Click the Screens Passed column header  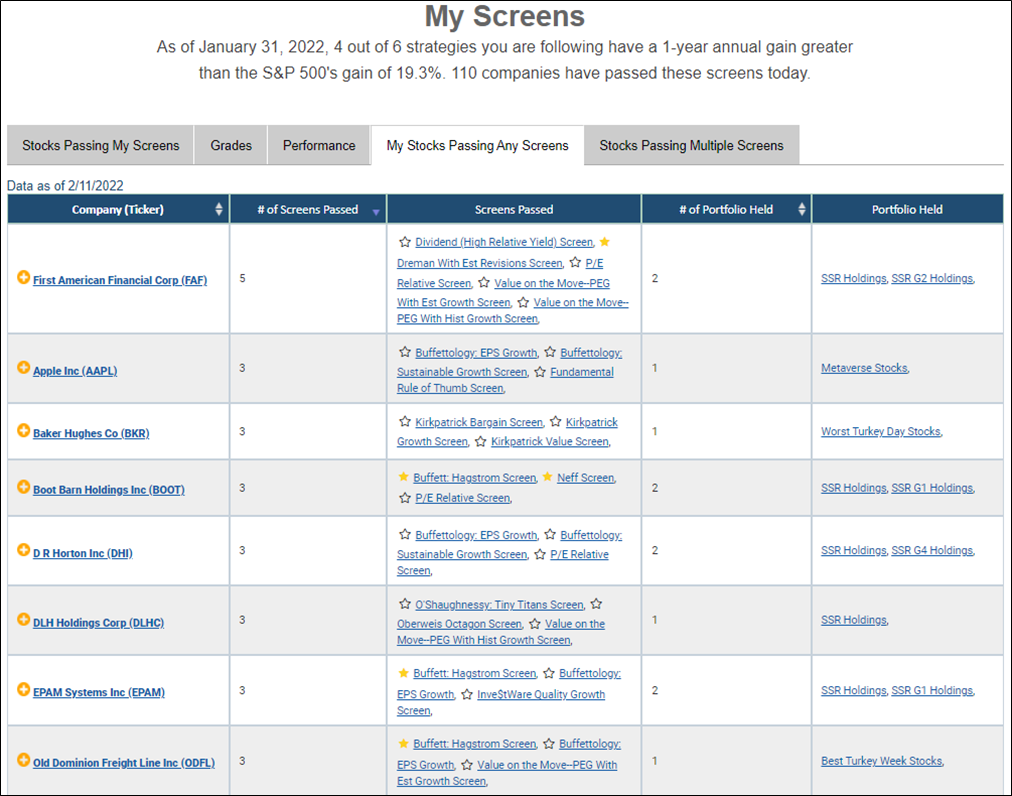(x=514, y=209)
